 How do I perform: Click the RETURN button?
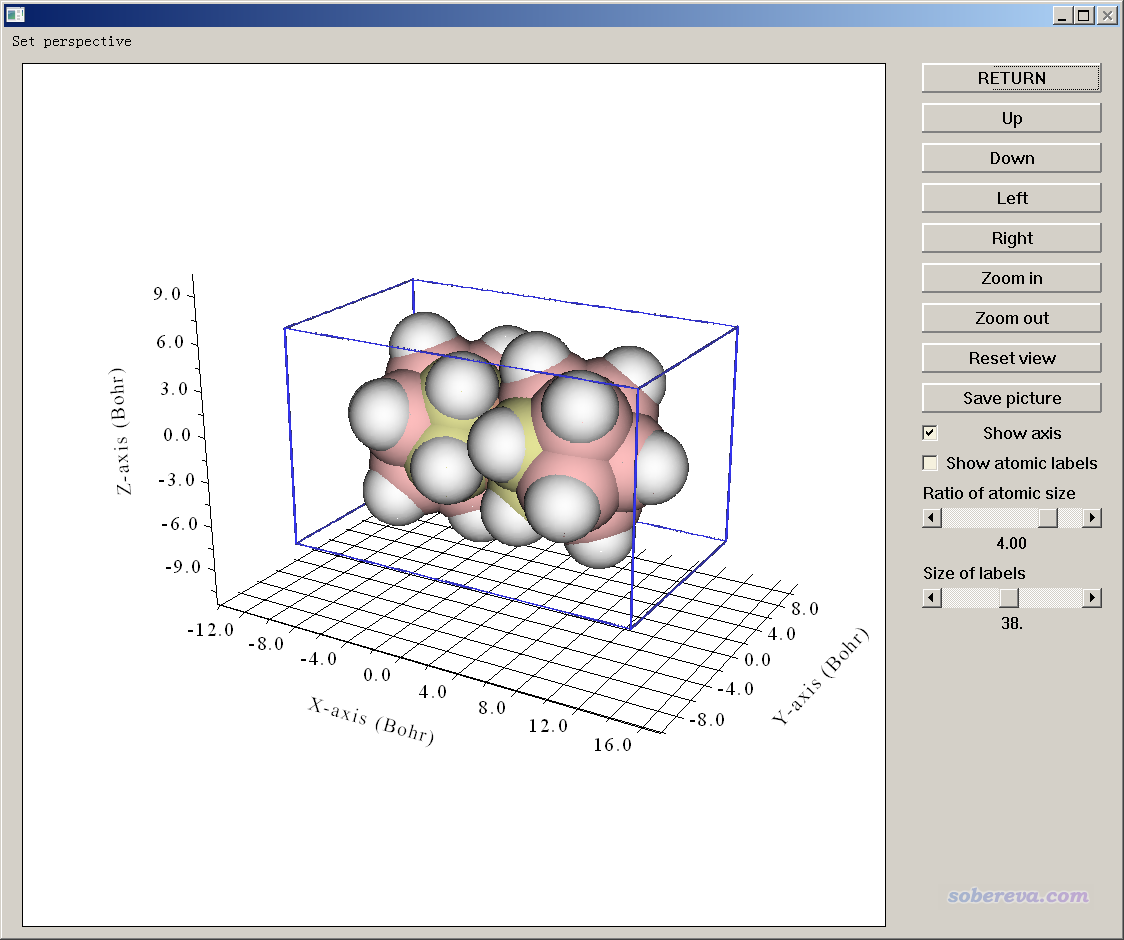pos(1011,78)
